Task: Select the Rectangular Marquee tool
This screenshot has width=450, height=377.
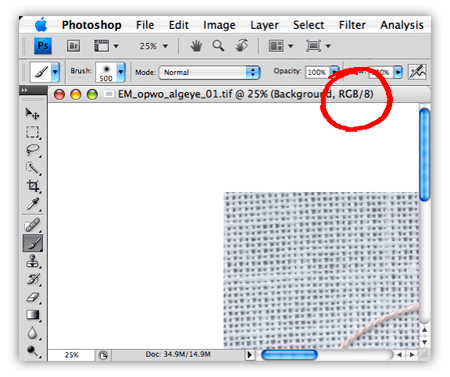Action: pyautogui.click(x=32, y=132)
